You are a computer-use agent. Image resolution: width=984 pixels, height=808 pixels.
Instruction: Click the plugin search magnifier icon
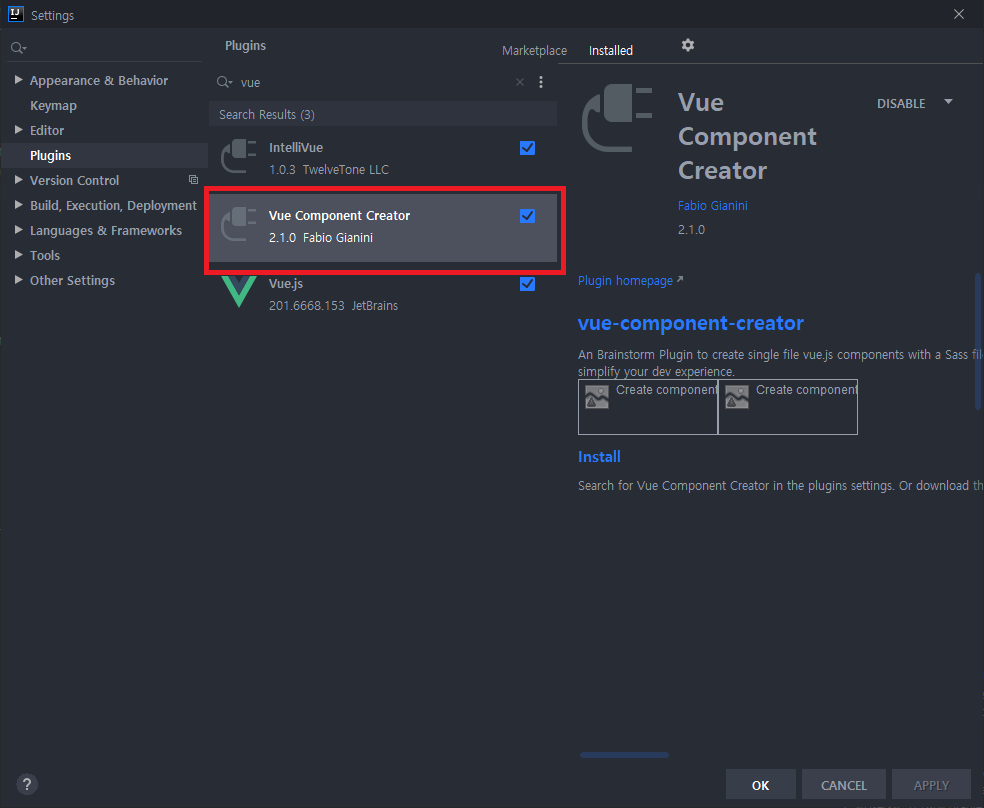pyautogui.click(x=224, y=82)
